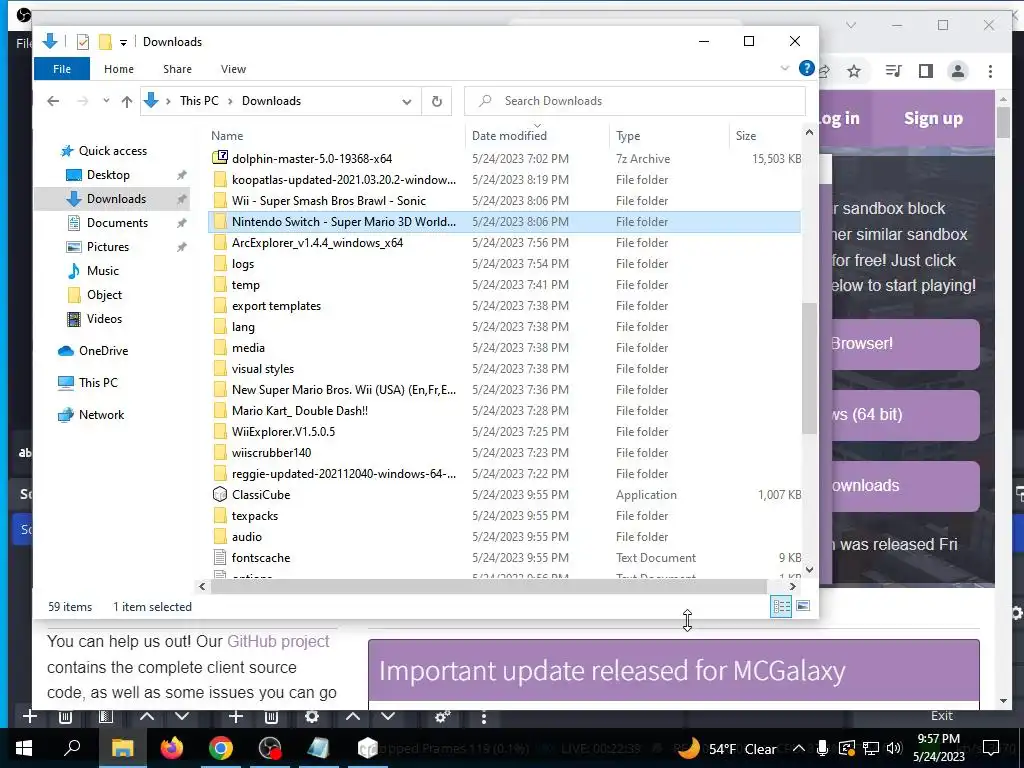1024x768 pixels.
Task: Click the Search Downloads field
Action: tap(635, 101)
